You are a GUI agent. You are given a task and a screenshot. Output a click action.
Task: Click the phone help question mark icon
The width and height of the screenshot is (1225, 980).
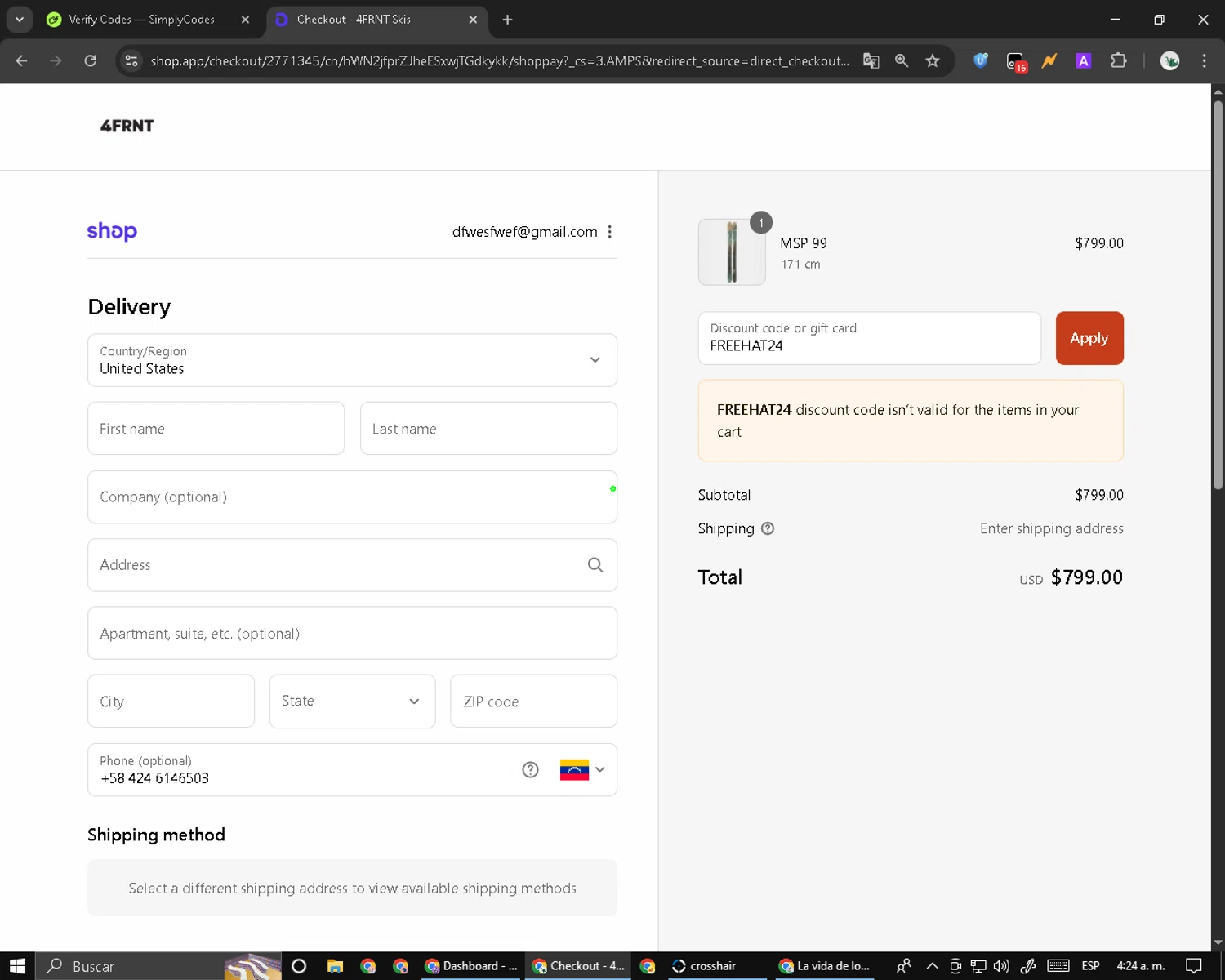click(x=530, y=769)
